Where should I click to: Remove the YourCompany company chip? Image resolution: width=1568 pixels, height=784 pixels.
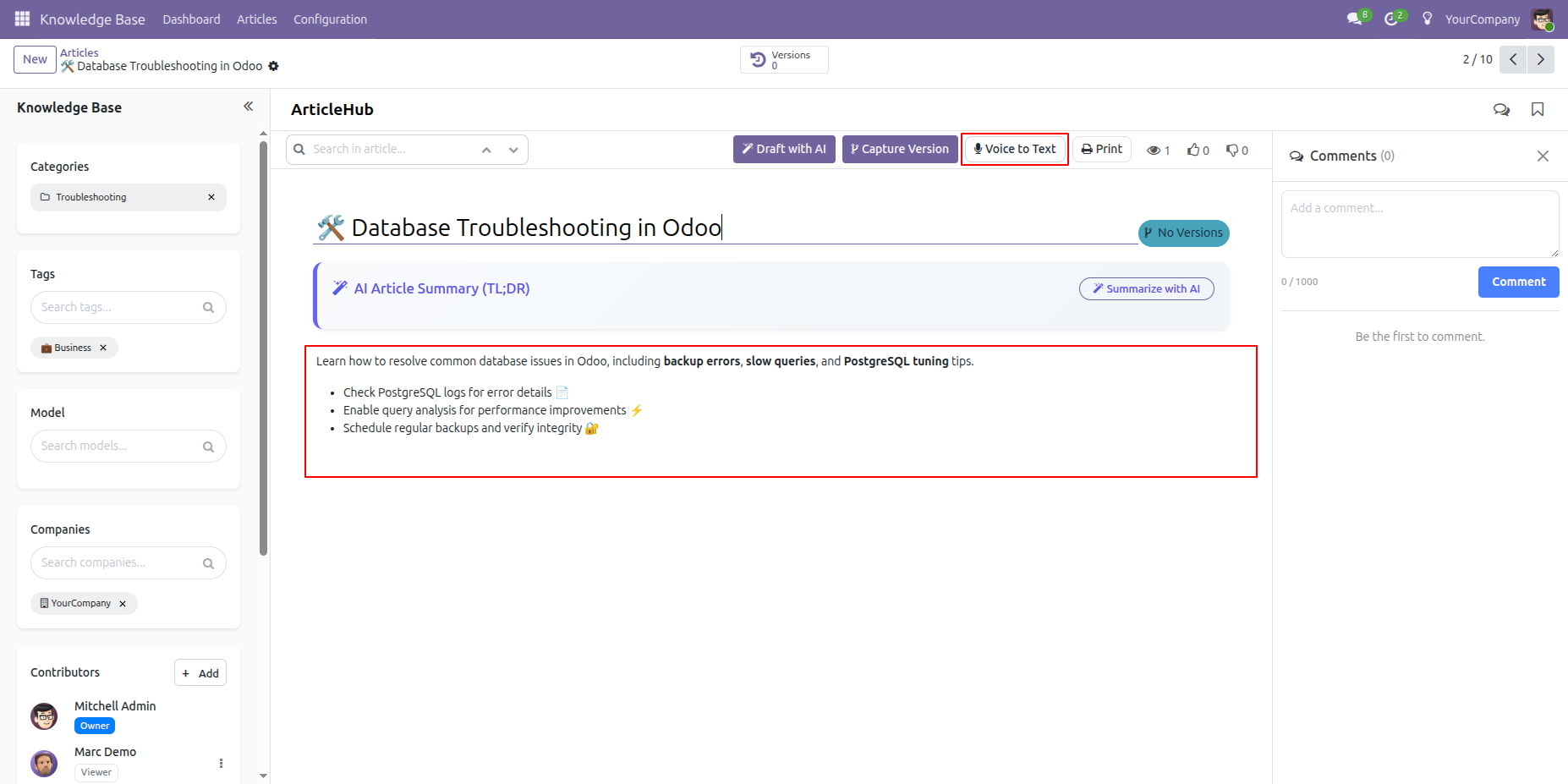point(123,604)
